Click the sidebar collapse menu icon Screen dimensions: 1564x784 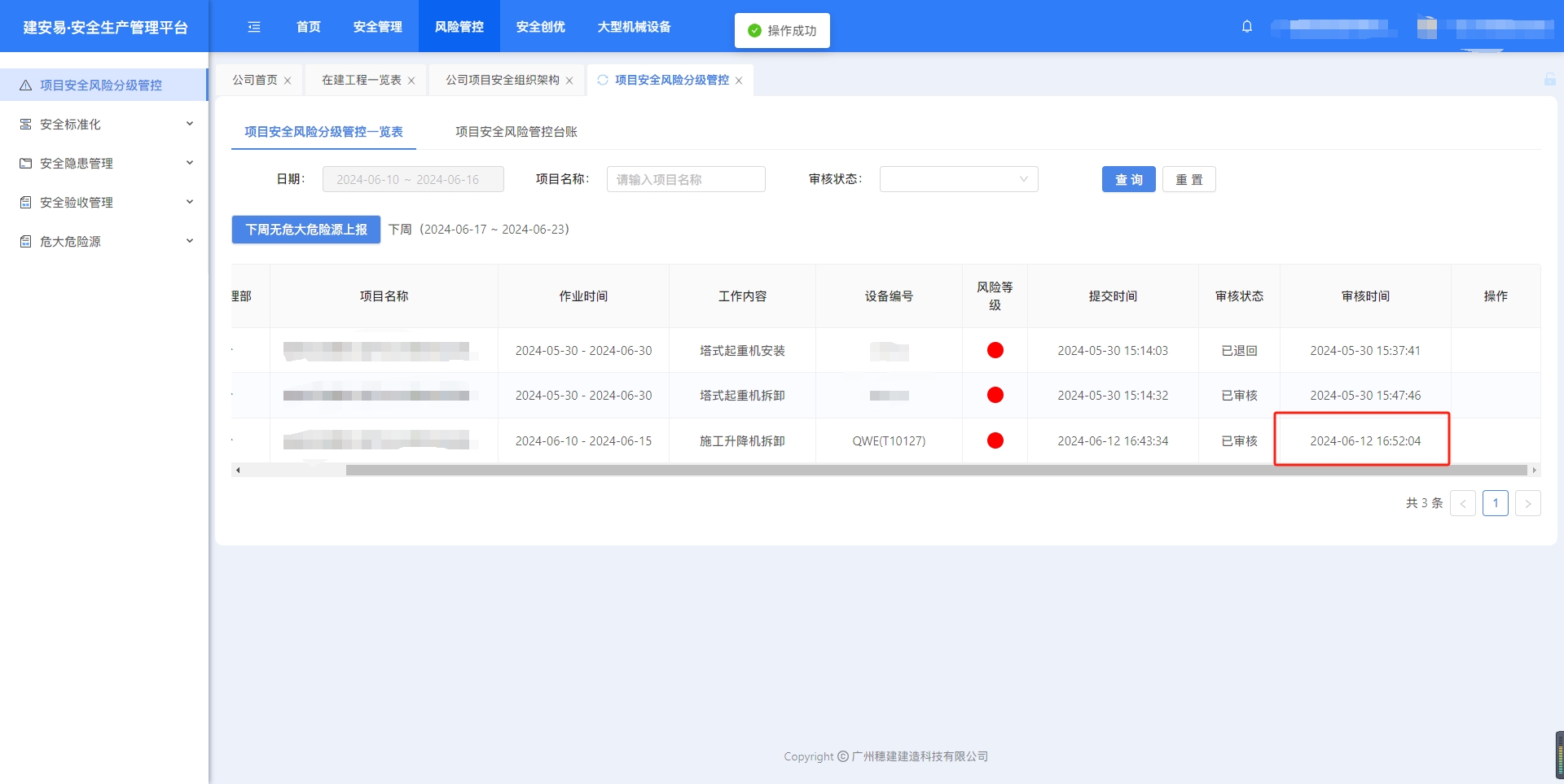[254, 27]
